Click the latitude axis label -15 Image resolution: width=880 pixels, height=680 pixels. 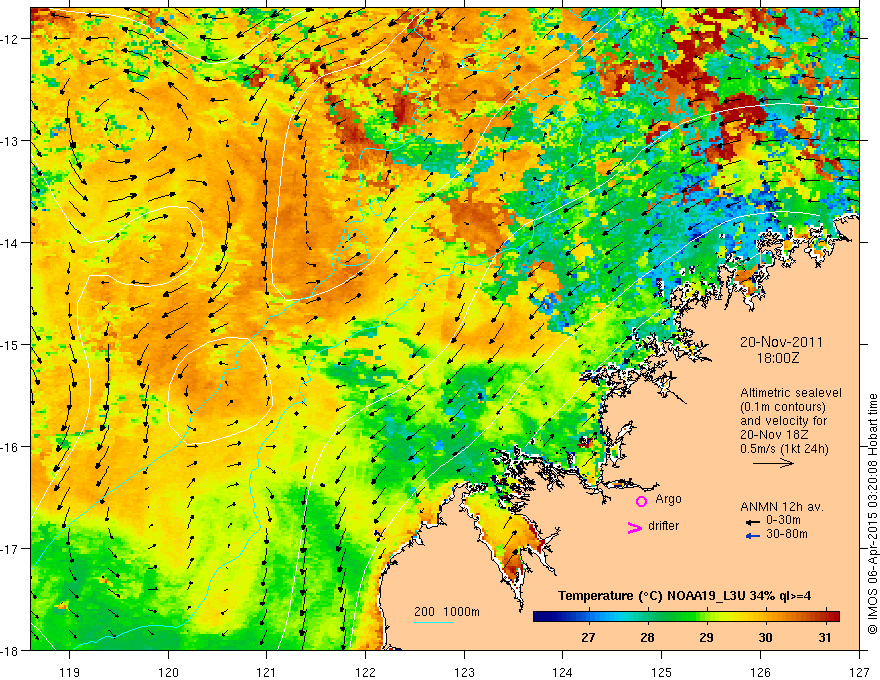click(x=10, y=345)
